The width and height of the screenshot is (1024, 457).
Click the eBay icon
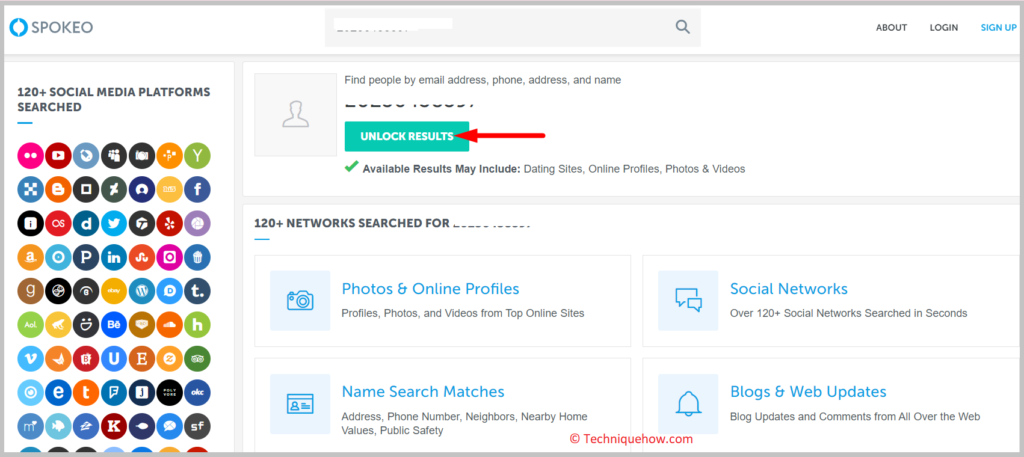point(114,291)
